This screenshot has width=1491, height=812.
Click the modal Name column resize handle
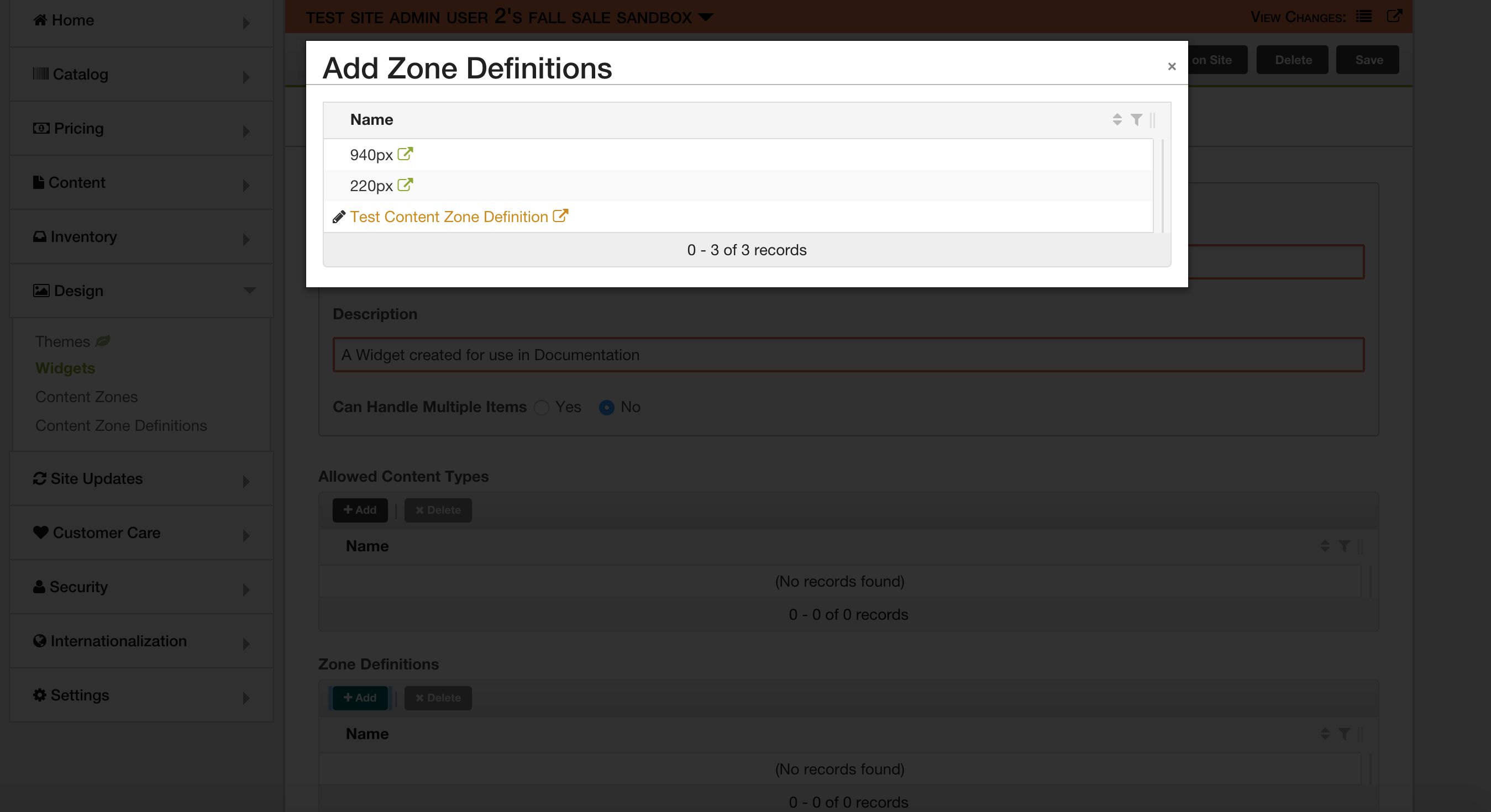1152,120
